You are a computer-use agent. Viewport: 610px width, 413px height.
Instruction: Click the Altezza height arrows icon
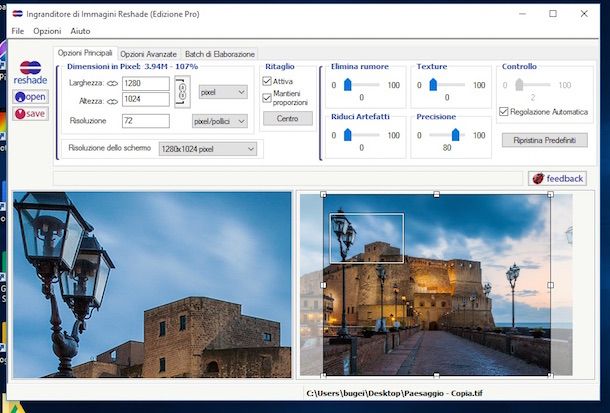(x=112, y=100)
